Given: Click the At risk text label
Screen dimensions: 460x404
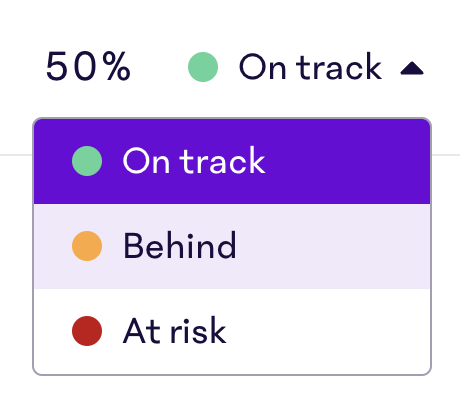Looking at the screenshot, I should click(175, 330).
